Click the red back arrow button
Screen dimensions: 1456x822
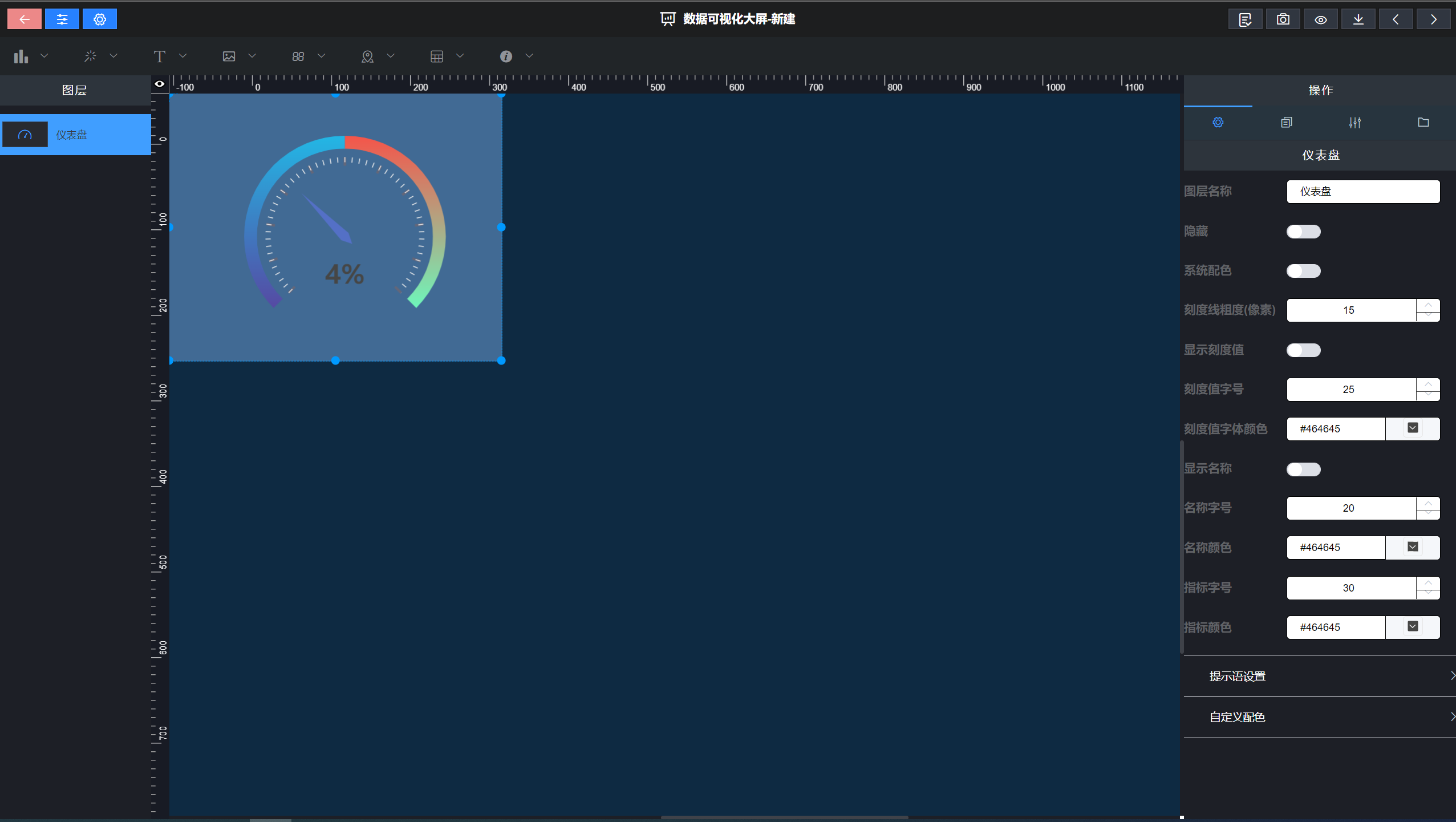(x=24, y=19)
